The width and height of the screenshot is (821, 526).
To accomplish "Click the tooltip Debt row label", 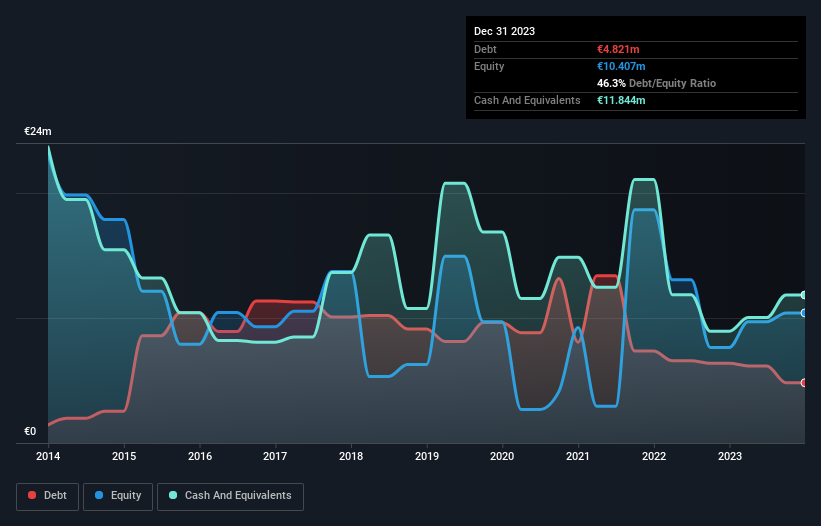I will pyautogui.click(x=485, y=49).
